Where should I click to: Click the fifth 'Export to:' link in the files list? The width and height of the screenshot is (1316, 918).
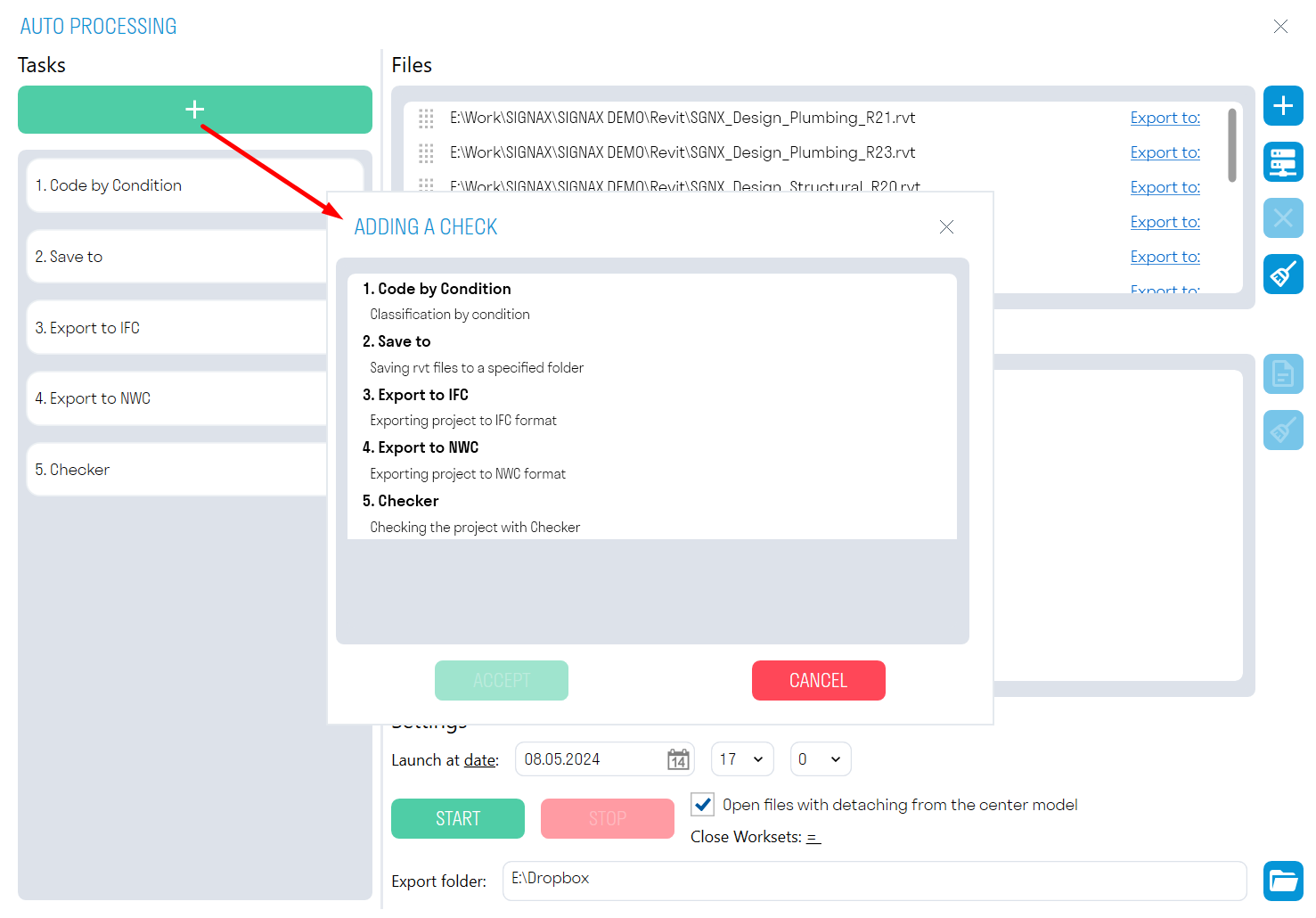tap(1165, 257)
